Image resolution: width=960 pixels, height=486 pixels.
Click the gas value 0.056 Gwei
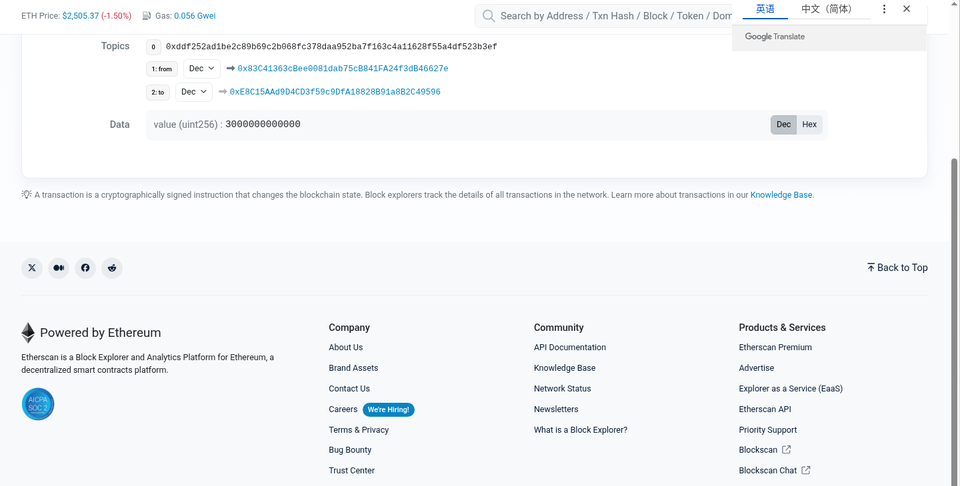195,16
